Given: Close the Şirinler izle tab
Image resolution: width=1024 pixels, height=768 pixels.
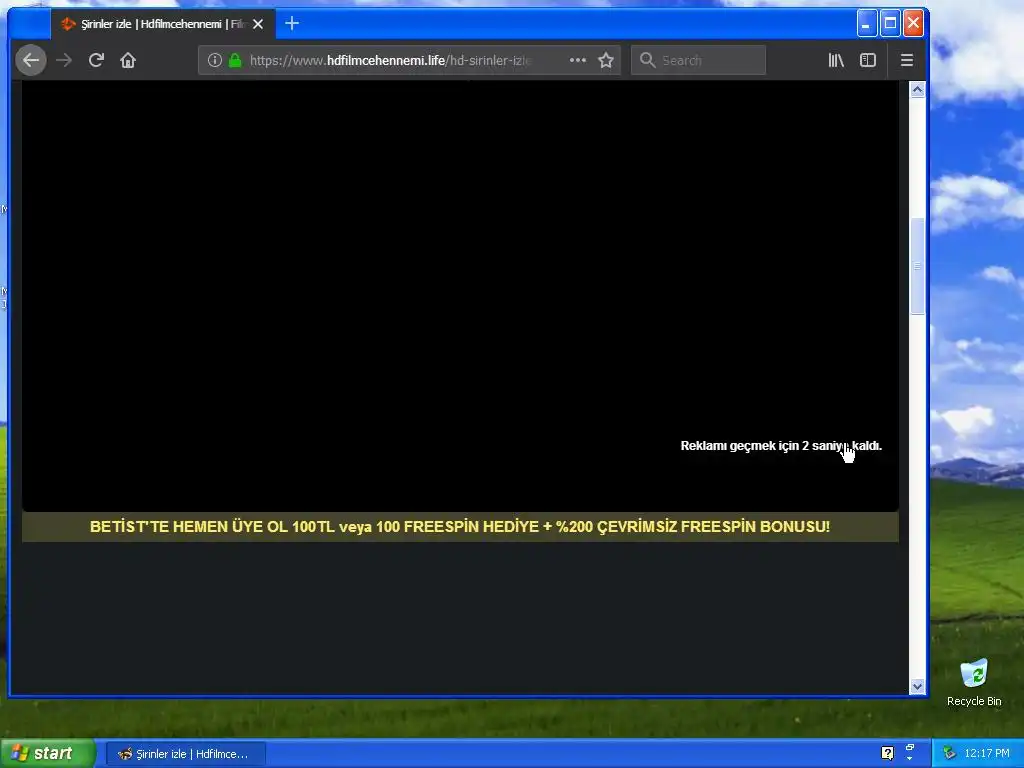Looking at the screenshot, I should click(x=258, y=24).
